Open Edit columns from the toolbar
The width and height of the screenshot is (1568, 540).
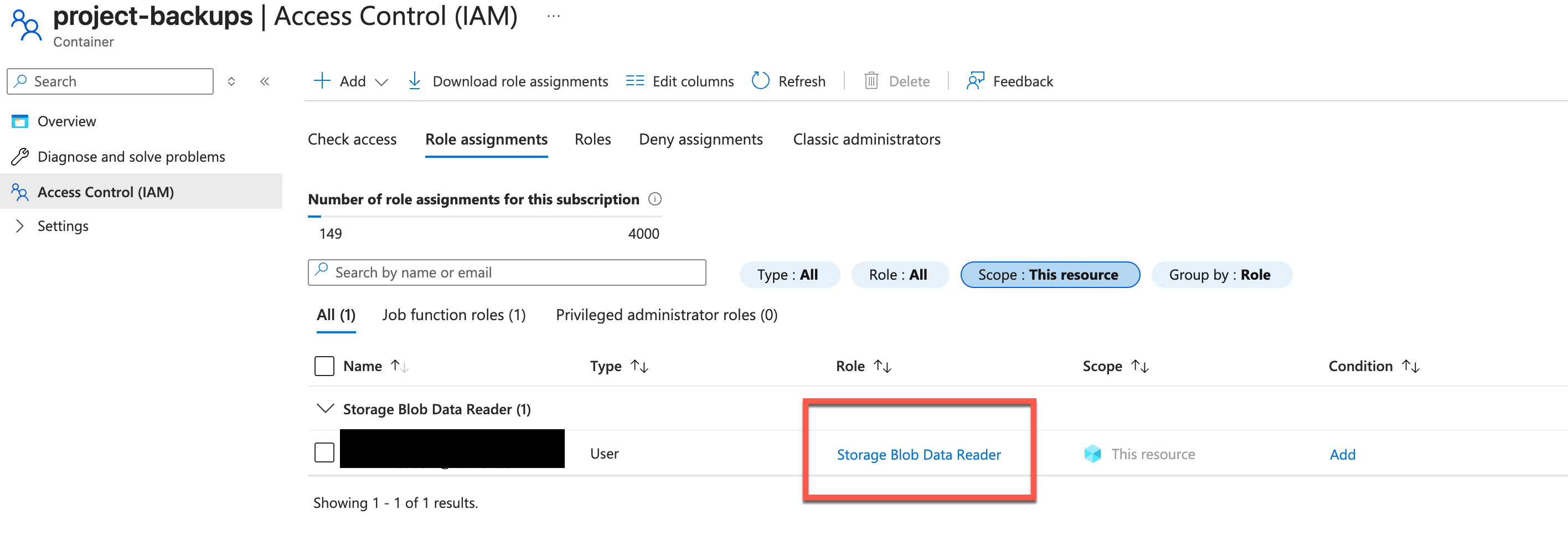(x=679, y=81)
